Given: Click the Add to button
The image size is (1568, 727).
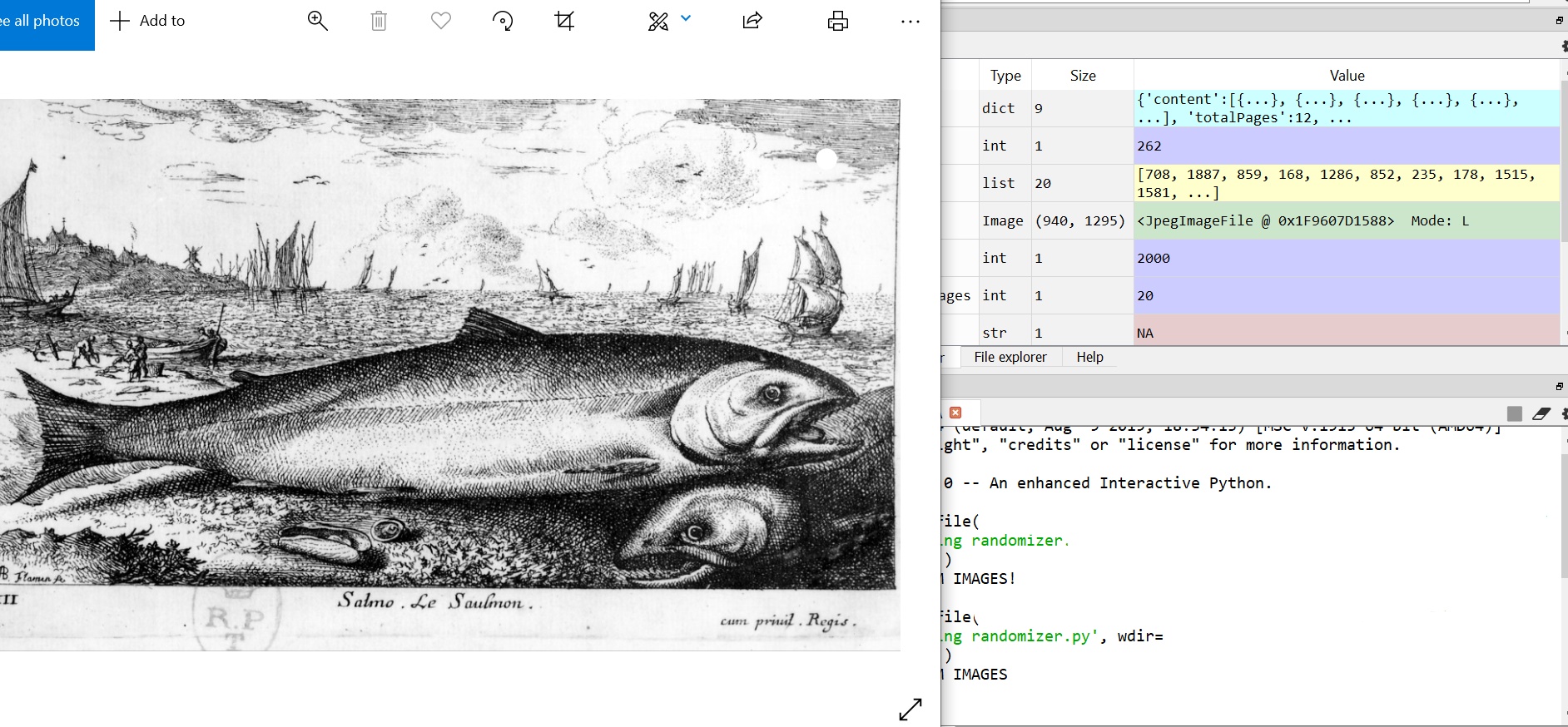Looking at the screenshot, I should click(148, 21).
